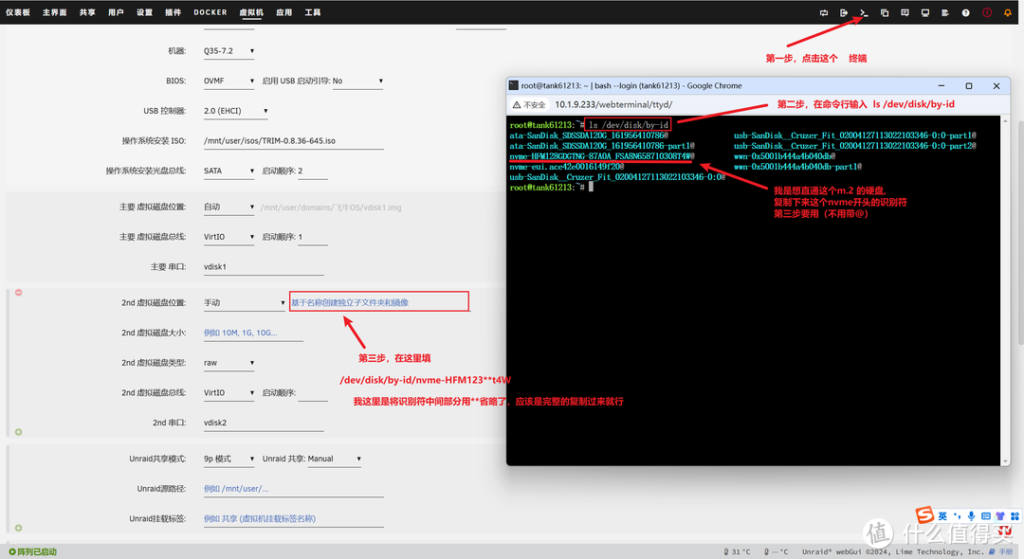This screenshot has width=1024, height=559.
Task: Open the orange notification bell
Action: click(x=1007, y=12)
